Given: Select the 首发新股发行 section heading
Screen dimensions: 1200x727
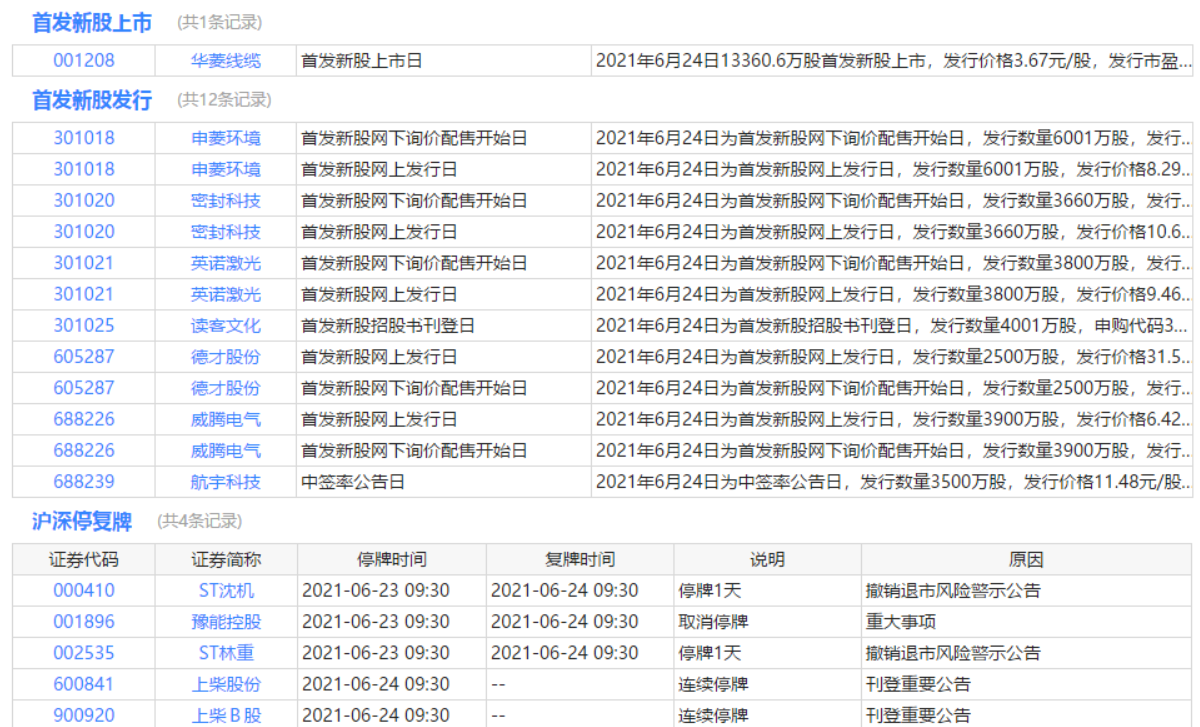Looking at the screenshot, I should [92, 100].
